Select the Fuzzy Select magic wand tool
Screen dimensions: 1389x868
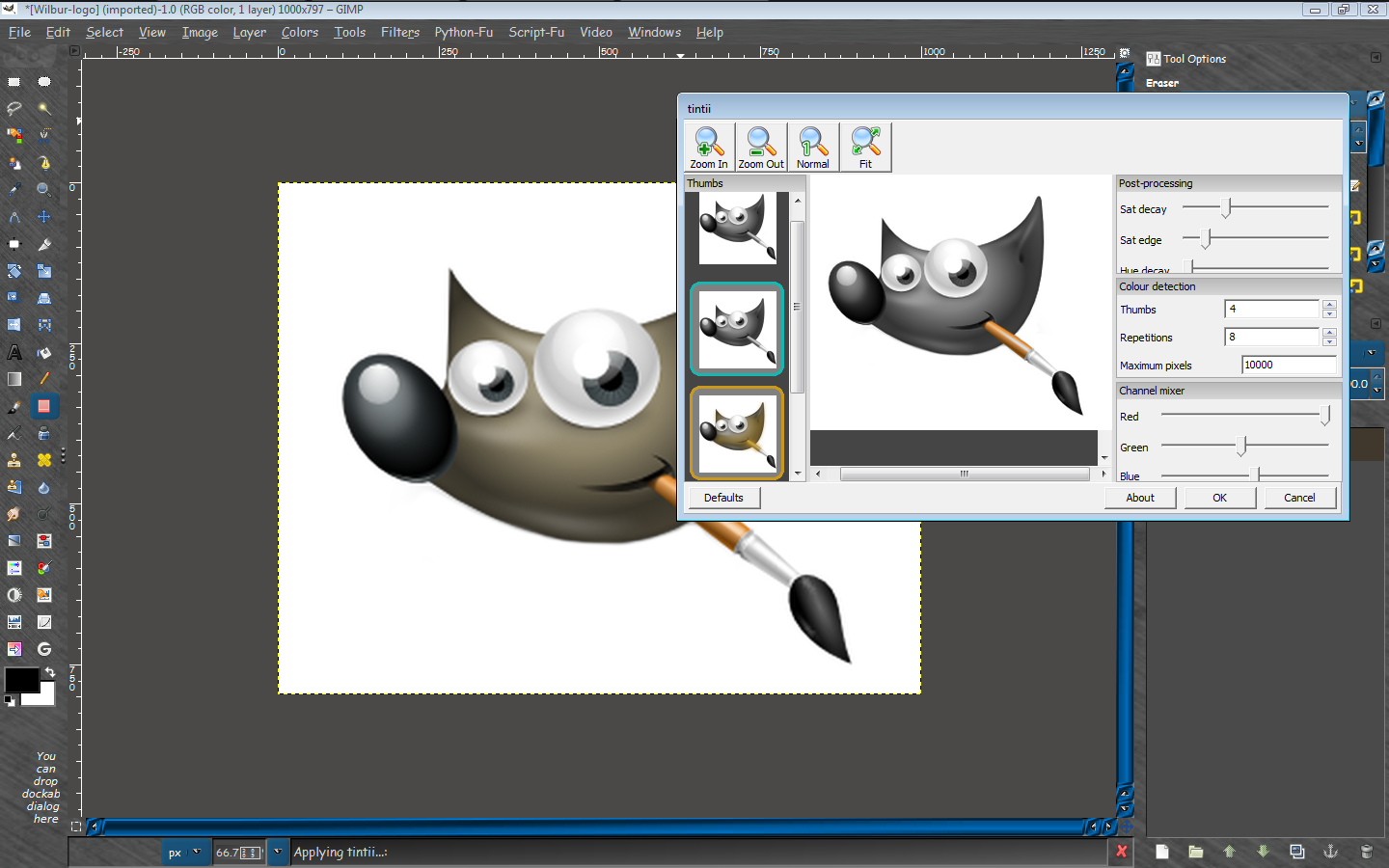click(x=44, y=109)
